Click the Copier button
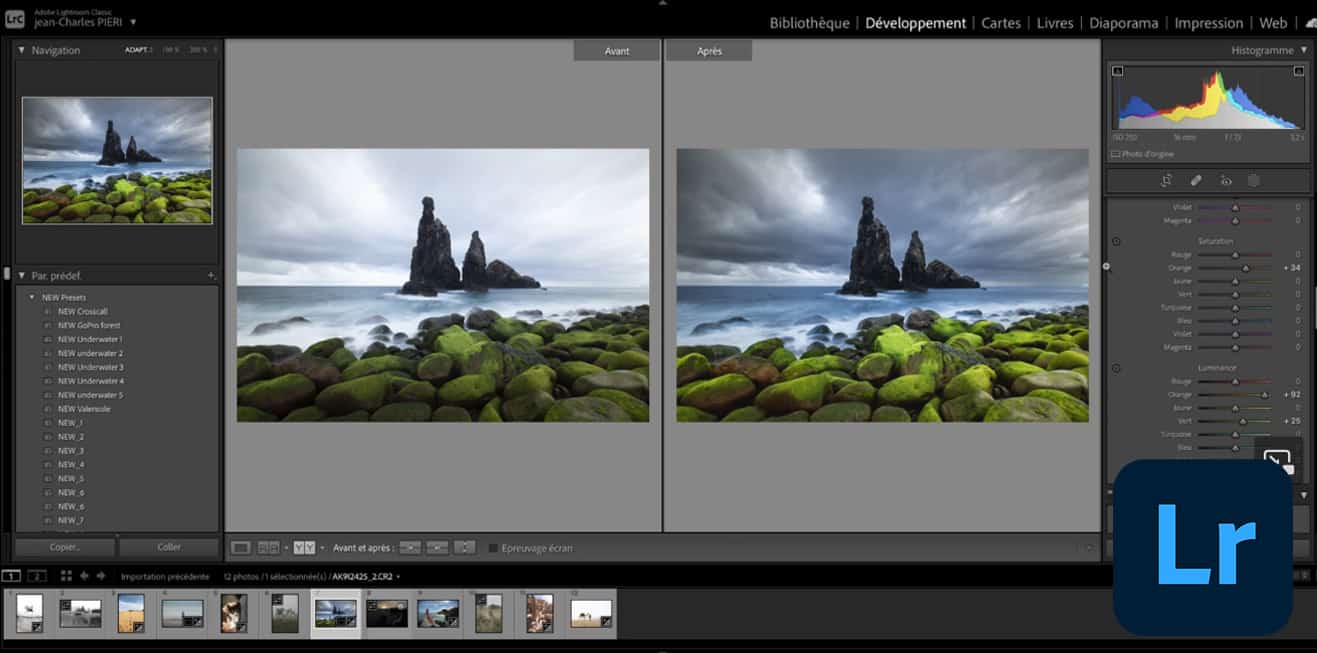1317x653 pixels. point(65,547)
